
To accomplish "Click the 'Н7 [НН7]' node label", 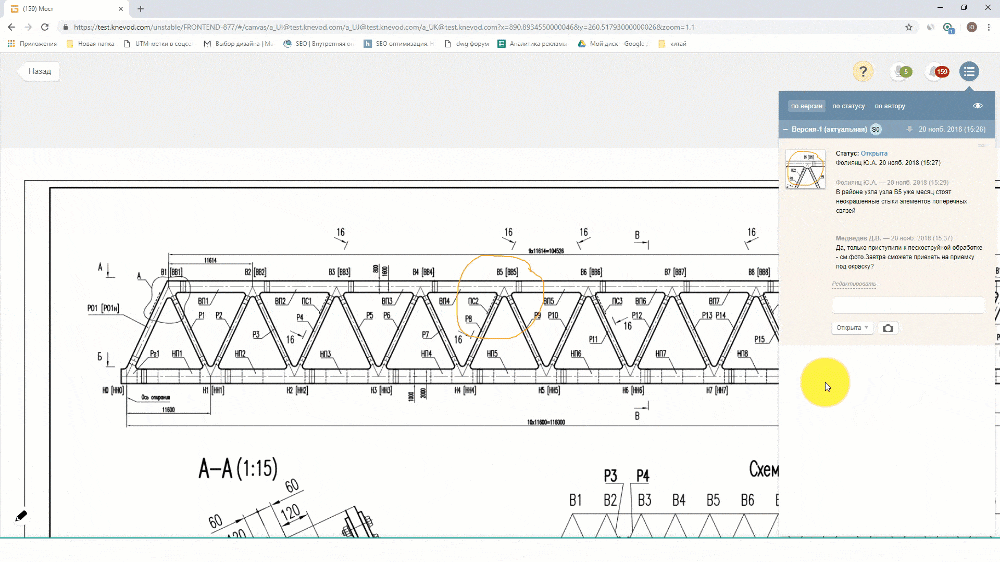I will [717, 390].
